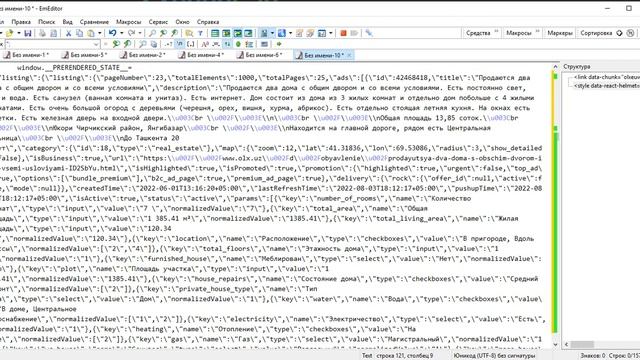Switch to the Без имени-1 tab
Image resolution: width=640 pixels, height=360 pixels.
click(x=27, y=55)
